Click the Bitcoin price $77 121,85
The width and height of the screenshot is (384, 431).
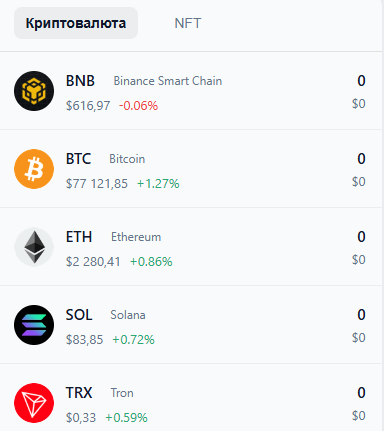click(x=97, y=184)
